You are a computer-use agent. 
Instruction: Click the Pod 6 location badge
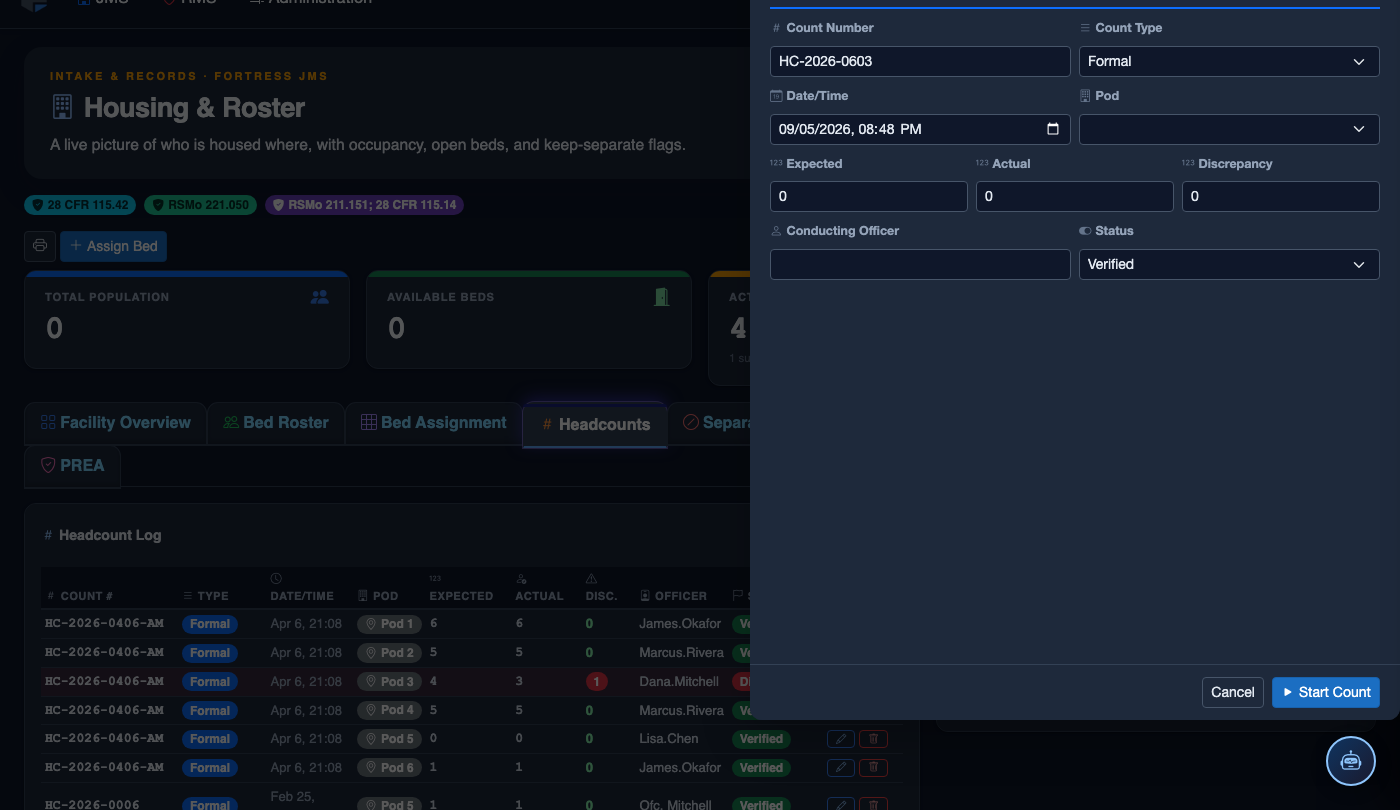390,768
